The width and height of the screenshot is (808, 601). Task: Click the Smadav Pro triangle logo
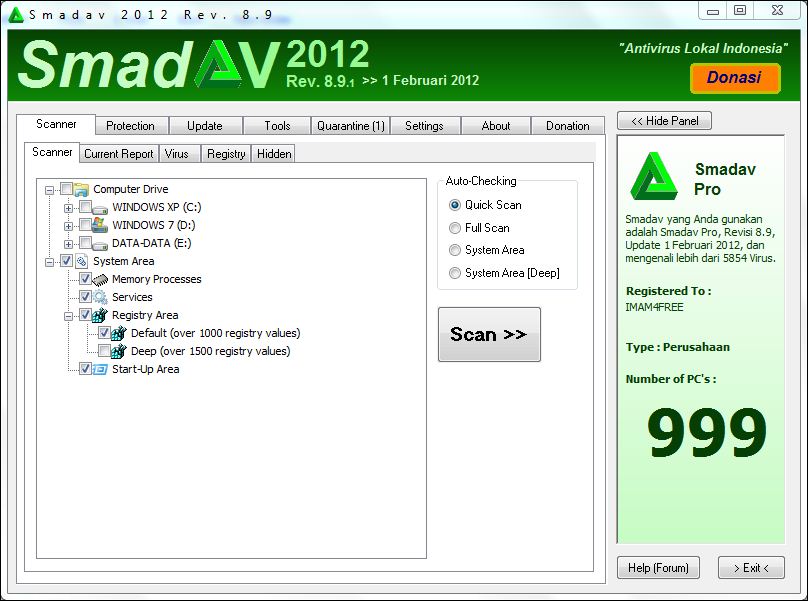click(x=654, y=176)
